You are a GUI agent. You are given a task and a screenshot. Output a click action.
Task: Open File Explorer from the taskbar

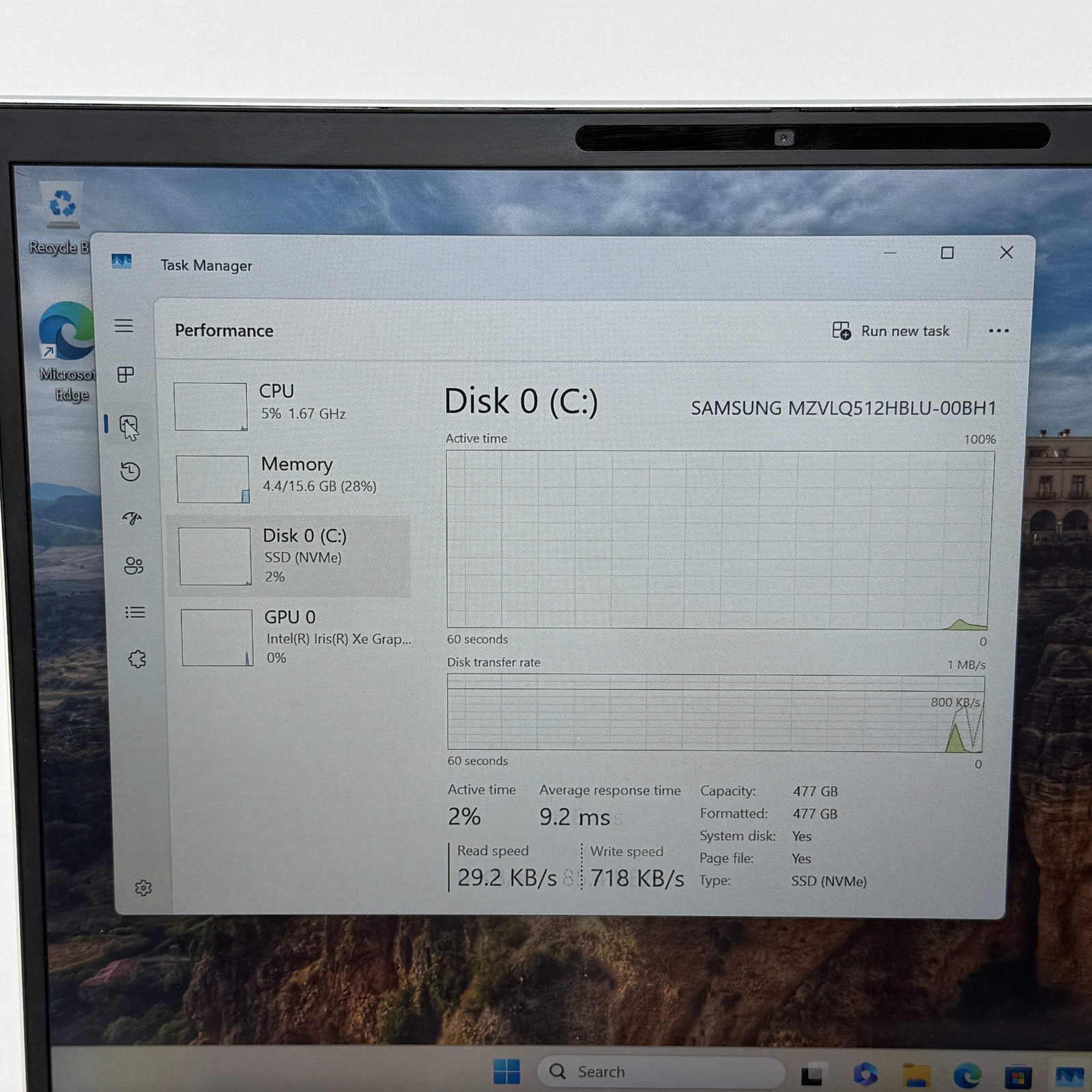point(917,1076)
